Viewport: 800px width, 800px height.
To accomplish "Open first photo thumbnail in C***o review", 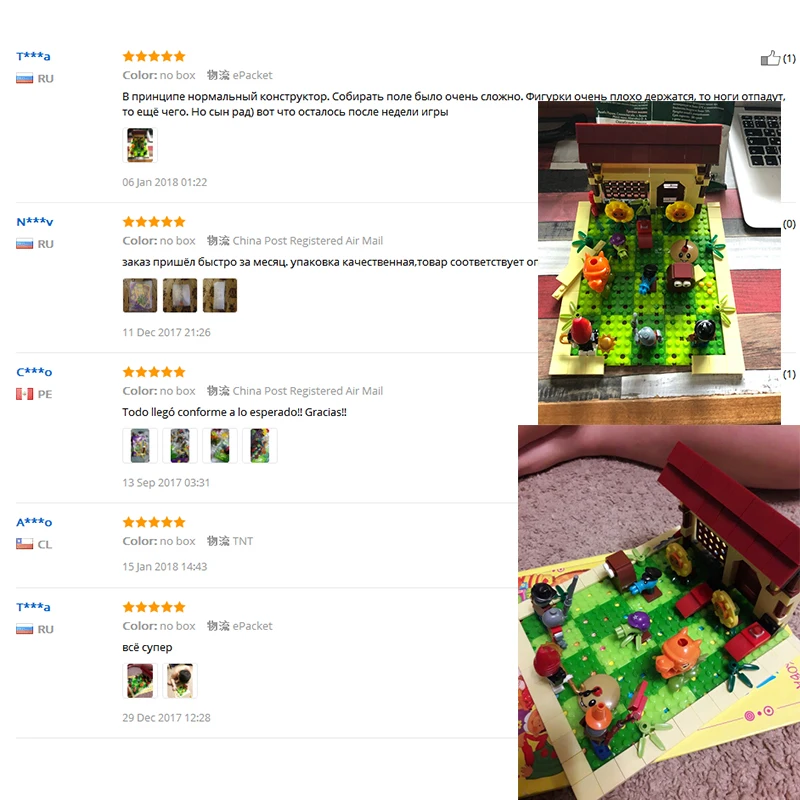I will point(140,445).
